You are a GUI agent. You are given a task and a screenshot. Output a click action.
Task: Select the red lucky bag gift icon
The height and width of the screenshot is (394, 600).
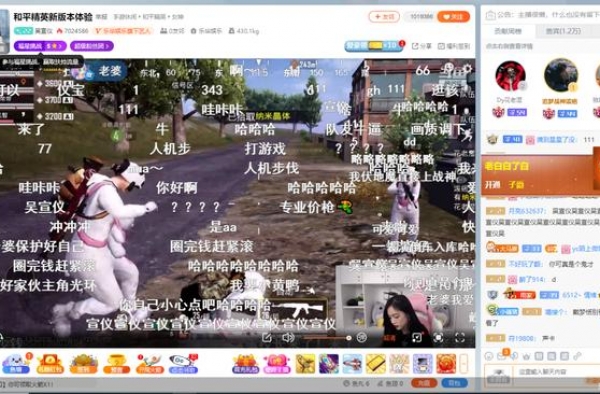coord(446,363)
